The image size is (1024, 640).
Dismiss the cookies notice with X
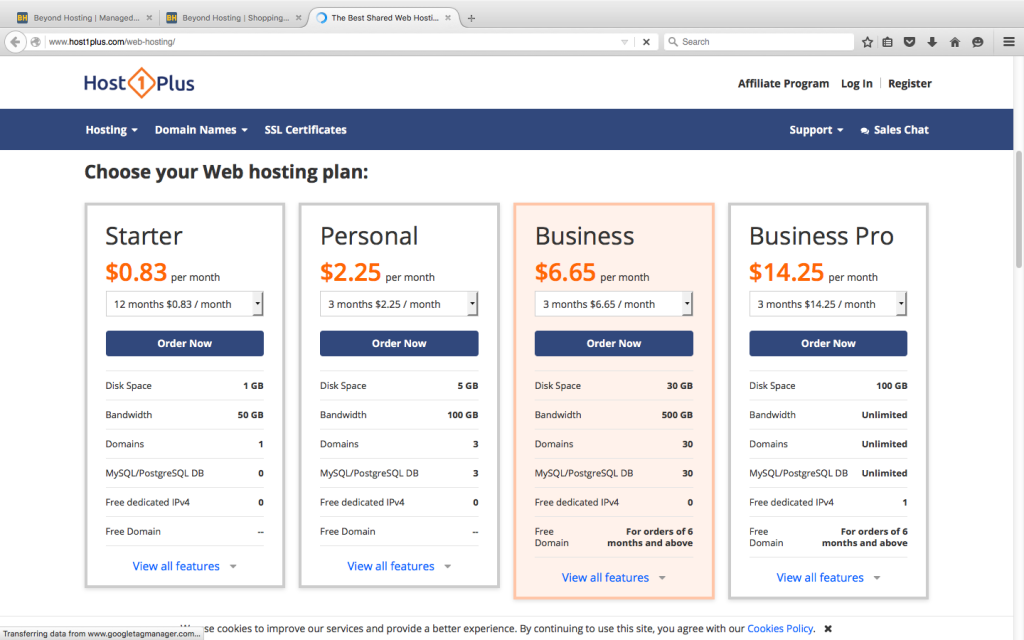(828, 628)
